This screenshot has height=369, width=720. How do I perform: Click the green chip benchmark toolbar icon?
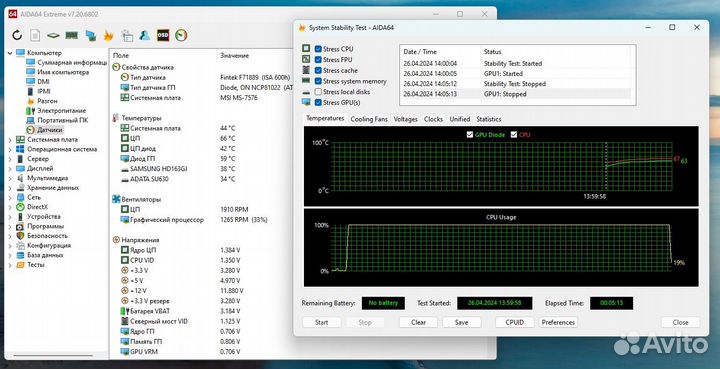coord(53,35)
